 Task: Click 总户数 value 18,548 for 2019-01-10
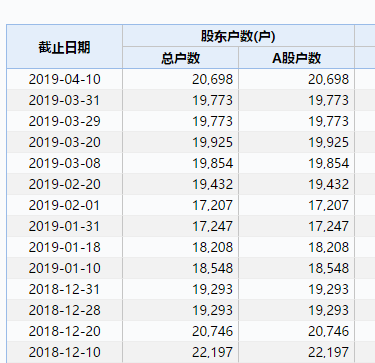(213, 268)
